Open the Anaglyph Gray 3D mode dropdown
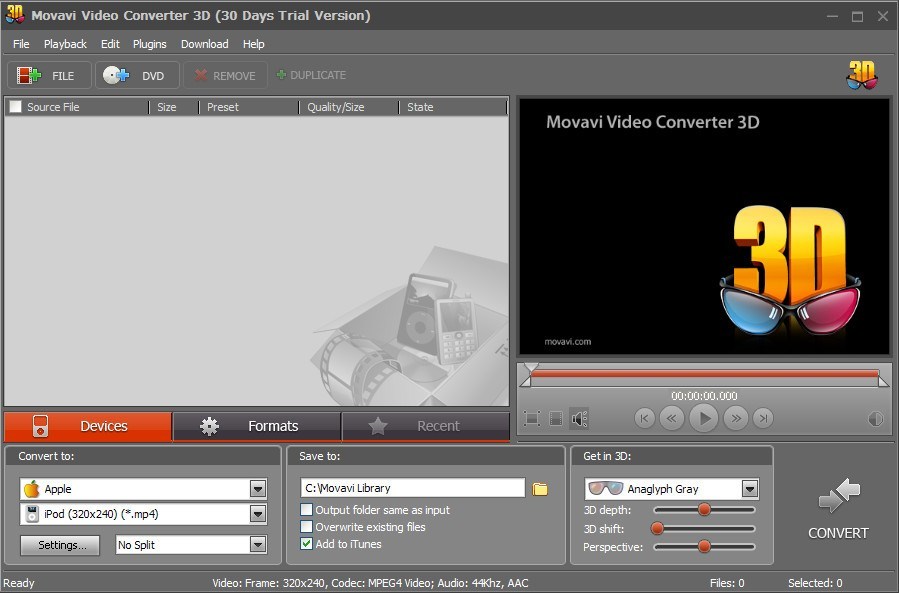Screen dimensions: 899x593 749,489
